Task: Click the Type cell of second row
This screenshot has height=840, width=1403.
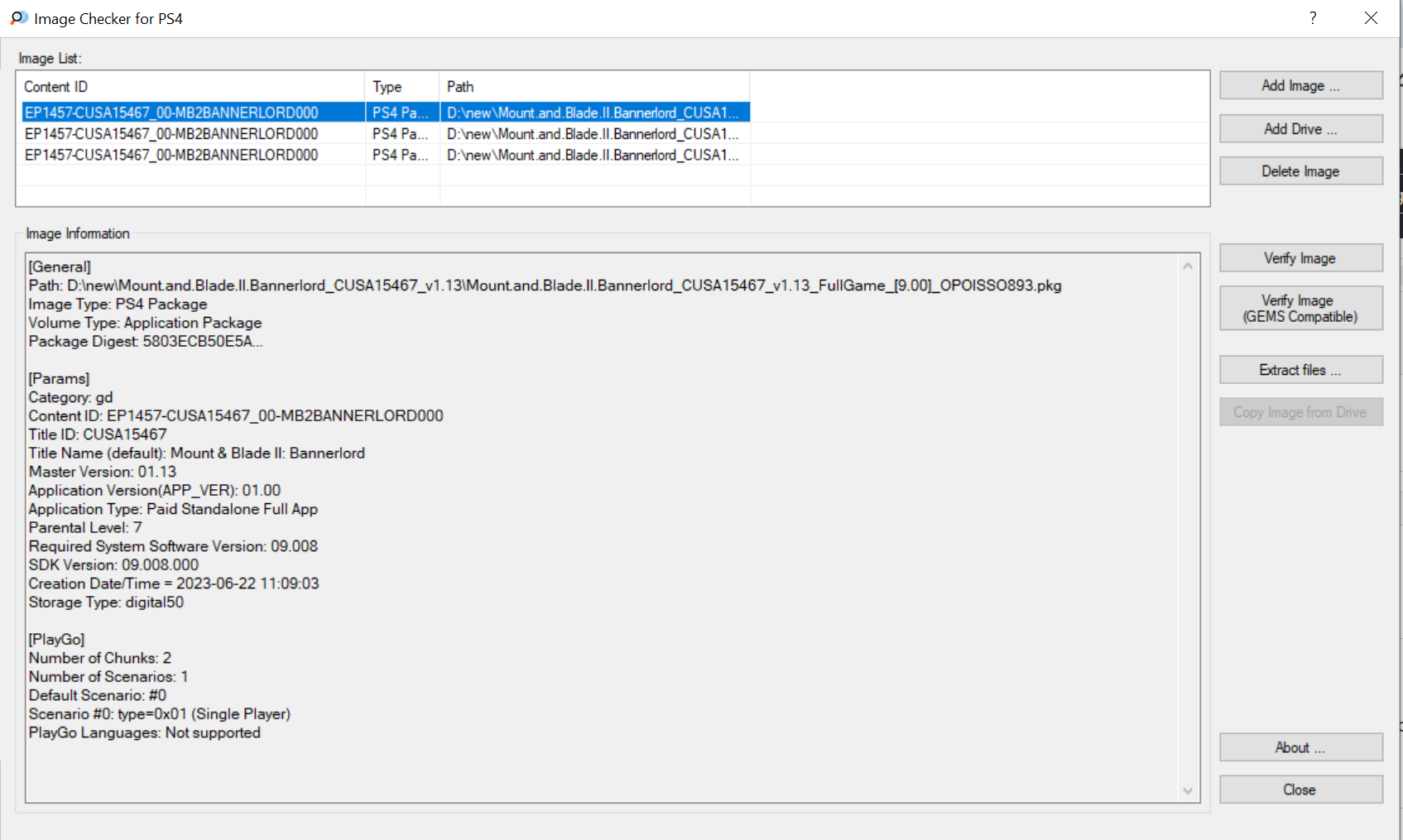Action: point(401,134)
